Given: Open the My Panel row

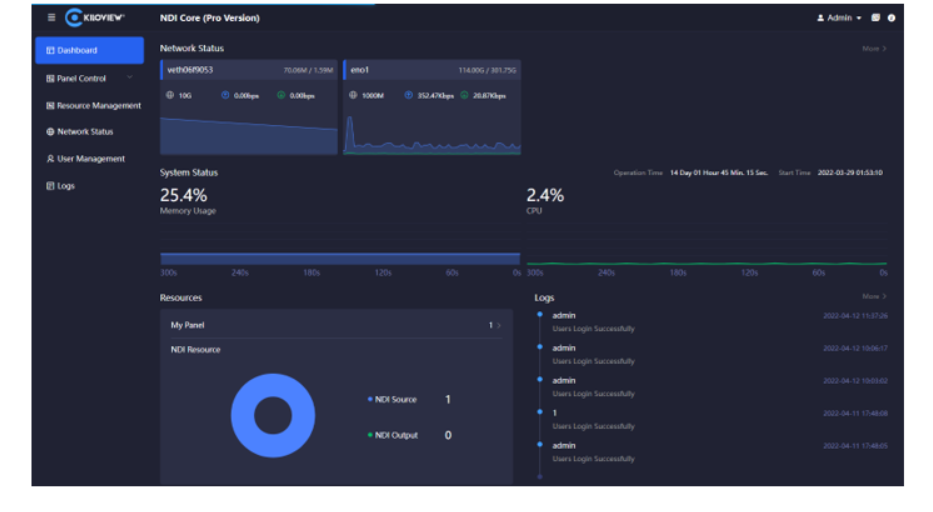Looking at the screenshot, I should [336, 325].
